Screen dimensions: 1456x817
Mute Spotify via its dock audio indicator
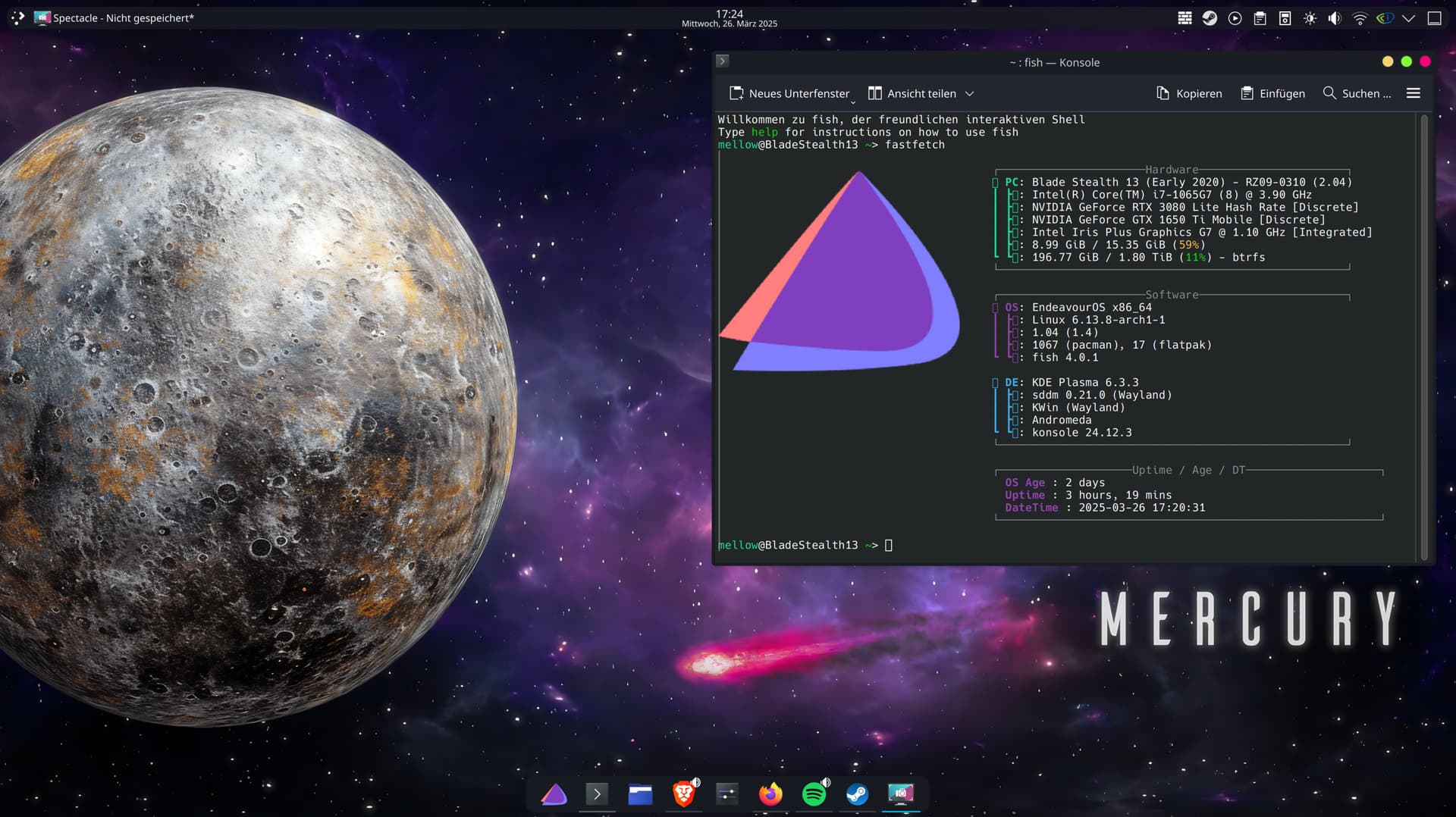826,782
